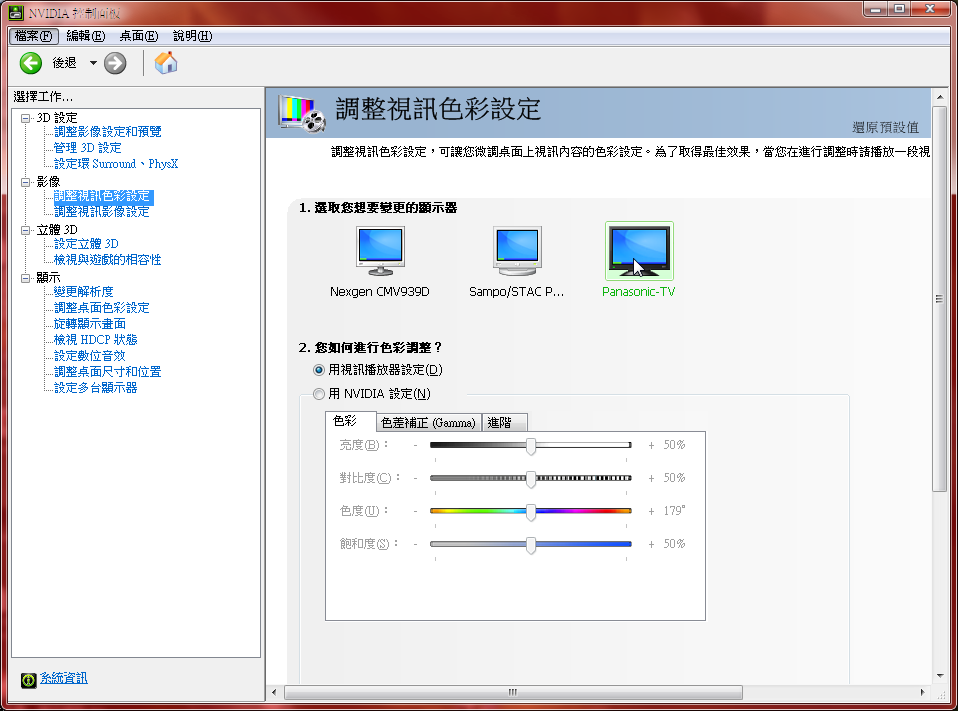Open 變更解析度 in the task tree
Image resolution: width=958 pixels, height=711 pixels.
click(x=83, y=292)
